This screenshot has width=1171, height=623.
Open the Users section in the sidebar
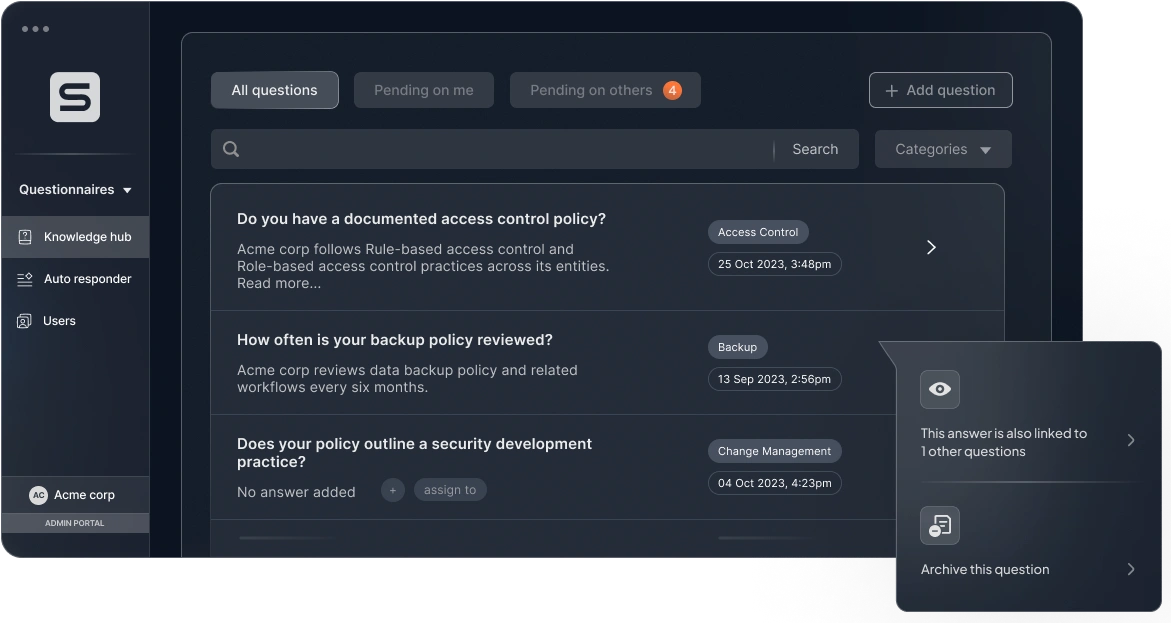point(60,320)
